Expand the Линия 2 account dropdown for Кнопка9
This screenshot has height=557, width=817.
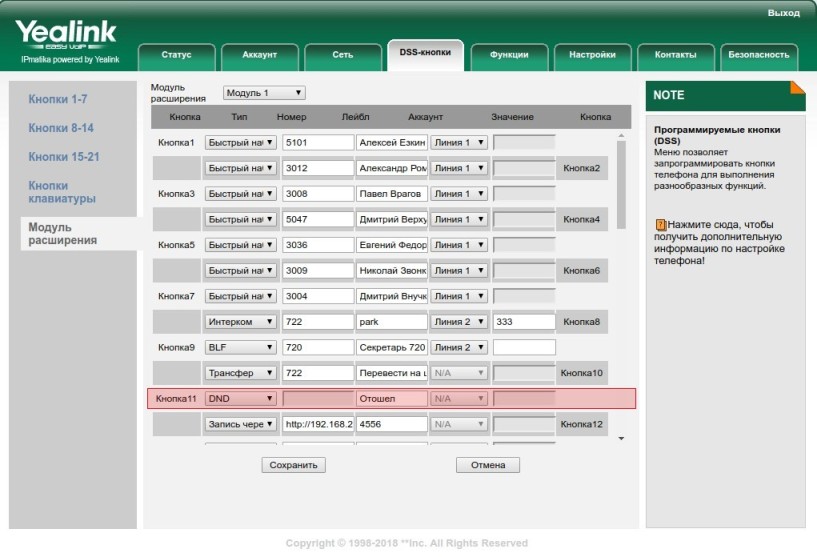point(459,348)
